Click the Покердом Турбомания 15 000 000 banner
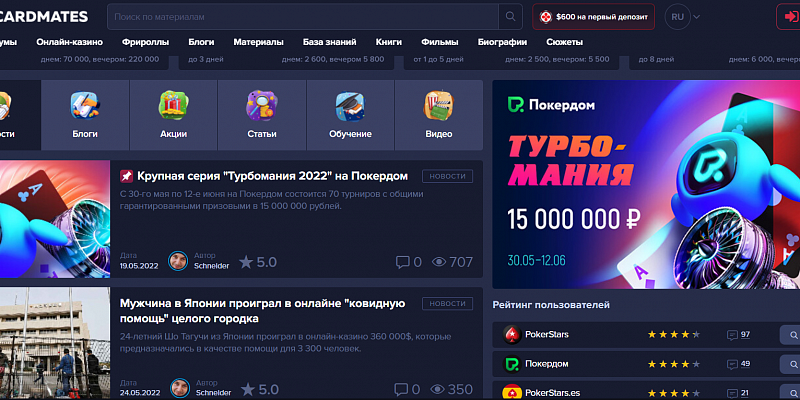Screen dimensions: 800x400 (x=646, y=184)
